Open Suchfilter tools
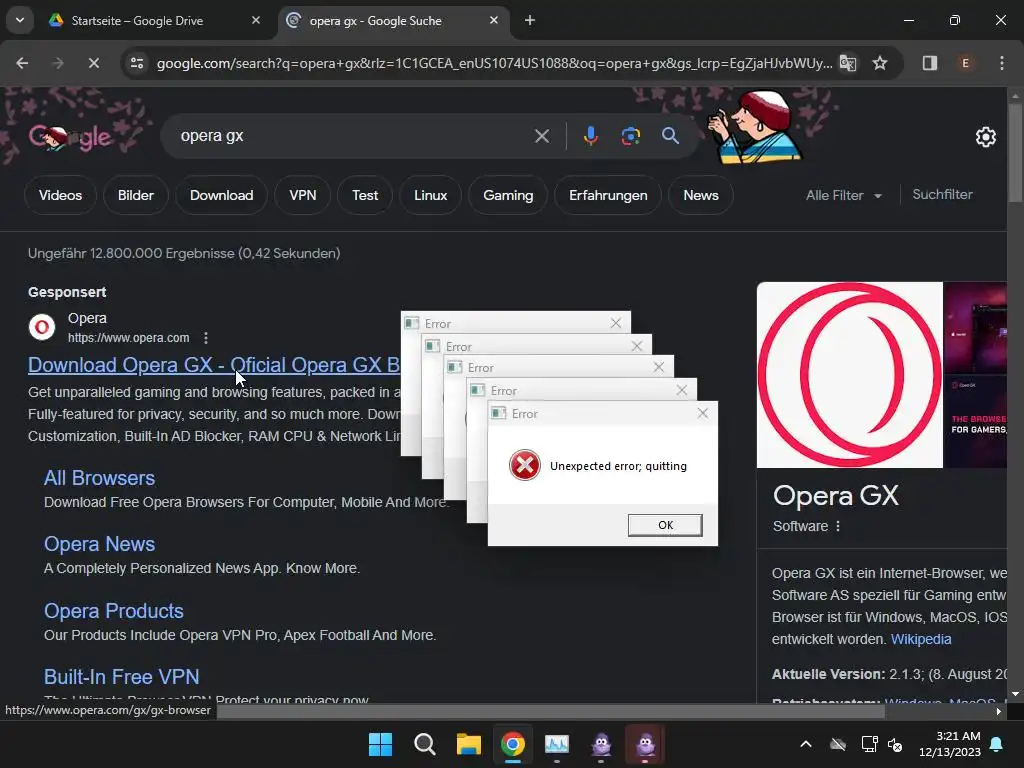1024x768 pixels. [942, 195]
